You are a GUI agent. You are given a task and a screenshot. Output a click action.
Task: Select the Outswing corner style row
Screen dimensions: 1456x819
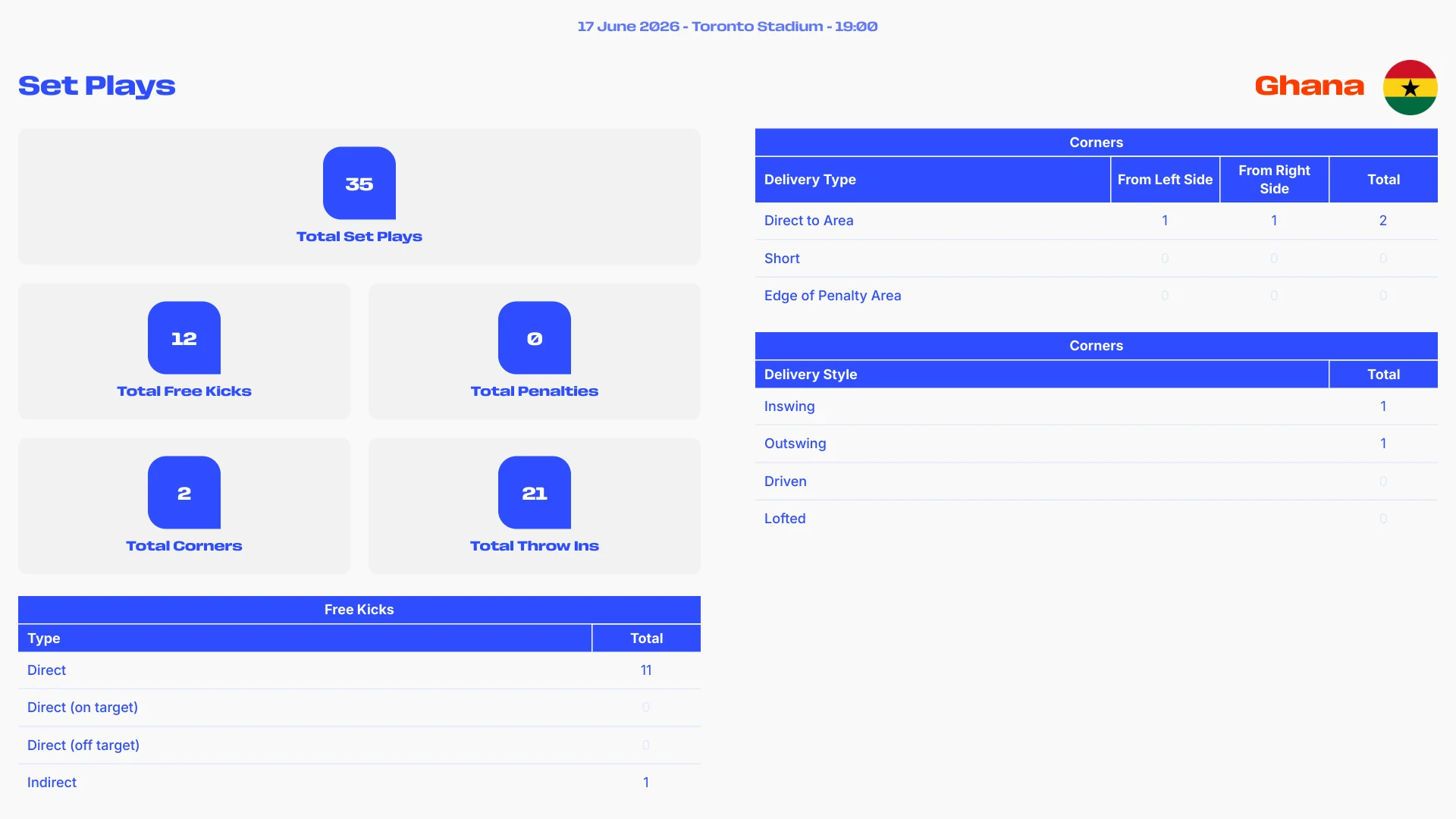point(1097,444)
